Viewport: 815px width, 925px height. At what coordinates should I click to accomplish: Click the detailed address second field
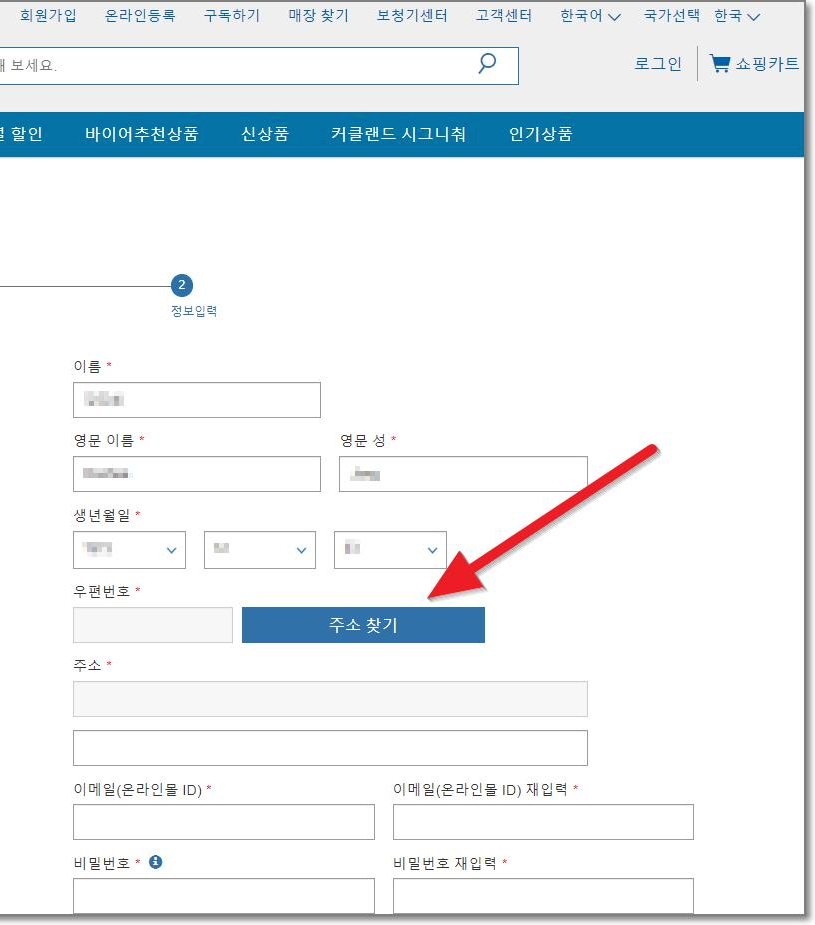click(x=330, y=748)
